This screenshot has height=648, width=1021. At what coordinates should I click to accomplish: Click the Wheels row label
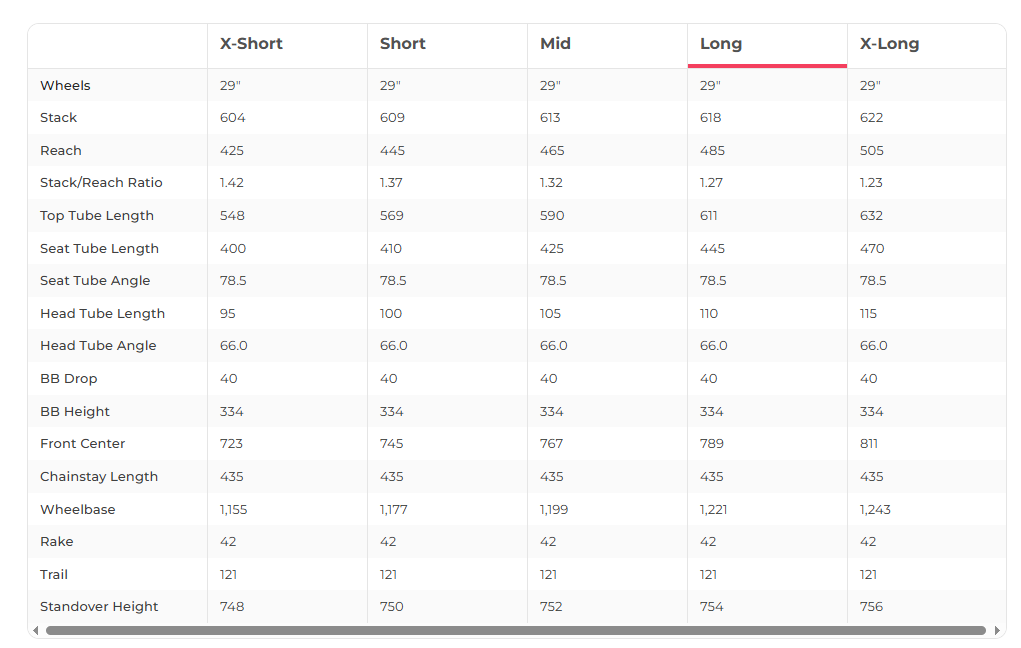click(x=65, y=85)
